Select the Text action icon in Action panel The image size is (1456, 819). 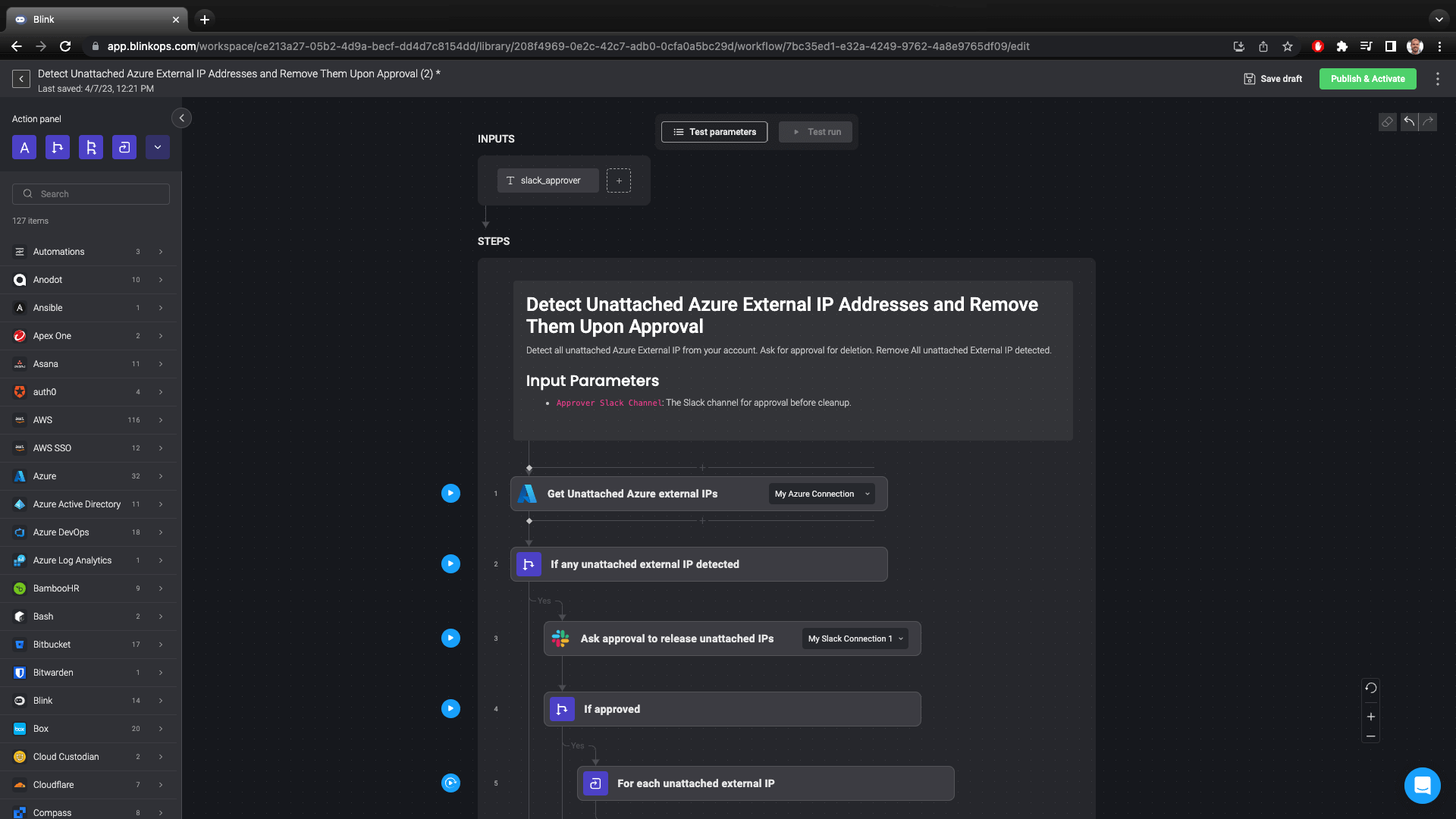click(24, 147)
